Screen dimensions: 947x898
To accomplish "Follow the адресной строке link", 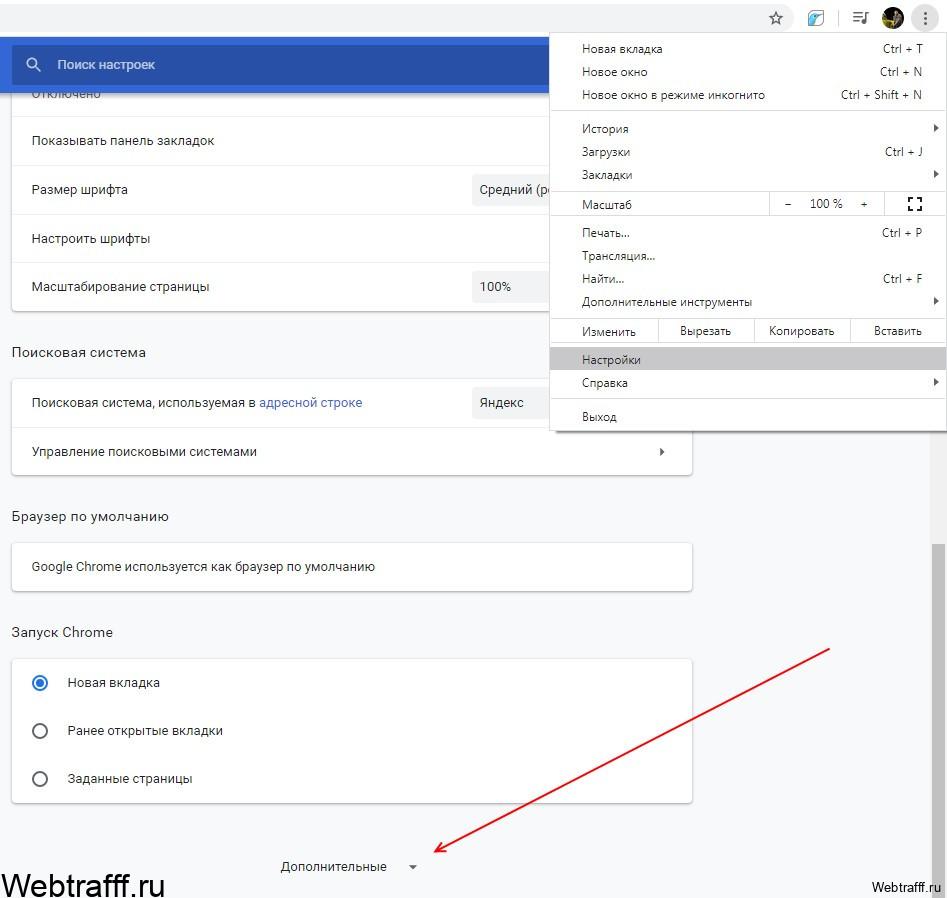I will click(310, 403).
